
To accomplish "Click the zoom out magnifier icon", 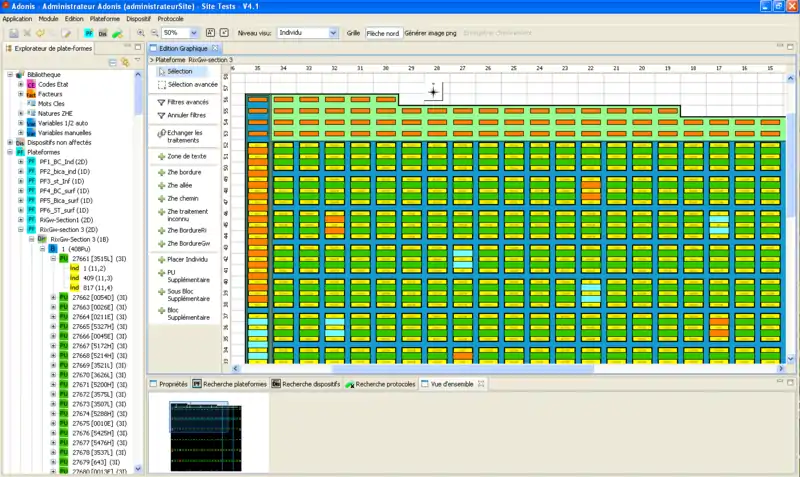I will (x=154, y=33).
